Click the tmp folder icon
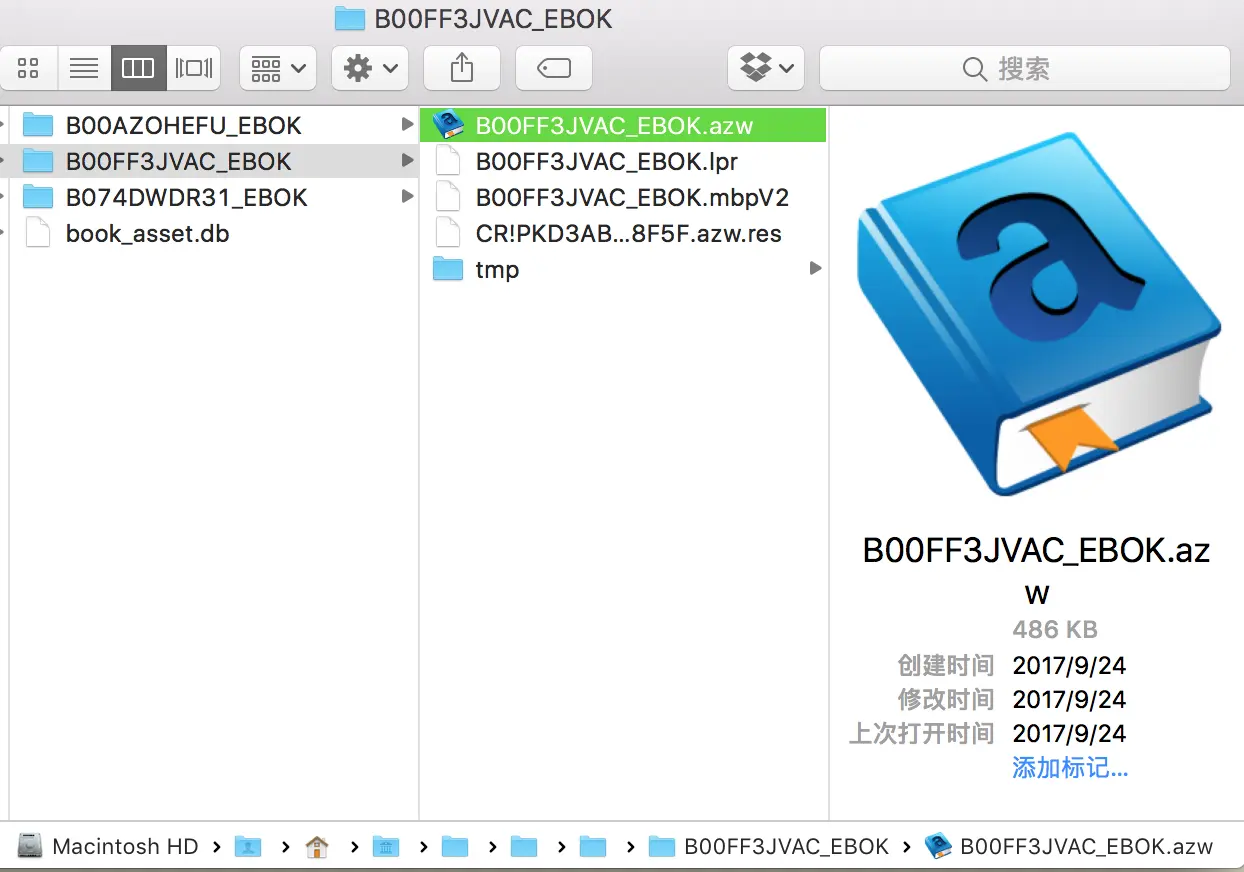 point(448,269)
